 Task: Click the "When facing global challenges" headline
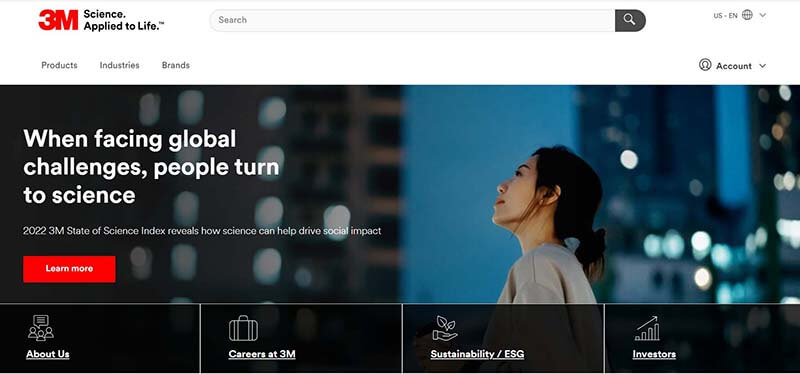click(x=152, y=166)
